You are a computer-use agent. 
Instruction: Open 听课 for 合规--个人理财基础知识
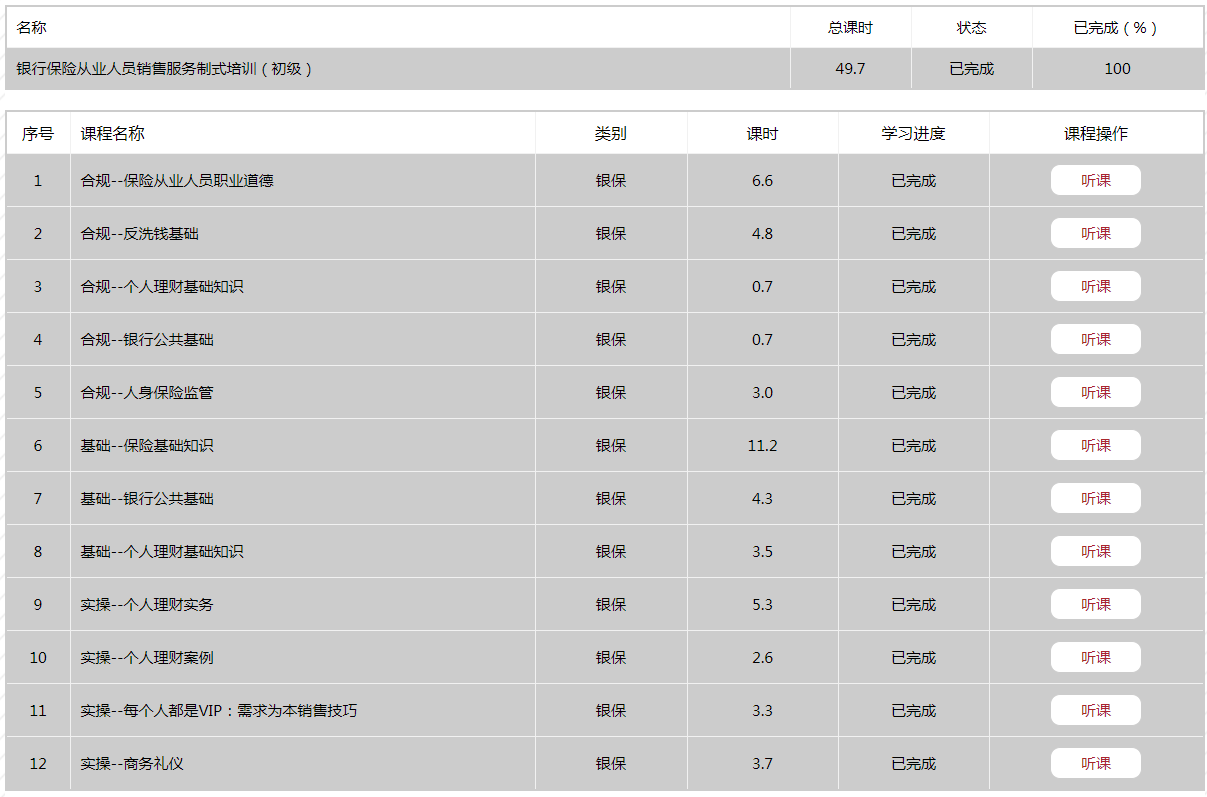pyautogui.click(x=1095, y=287)
